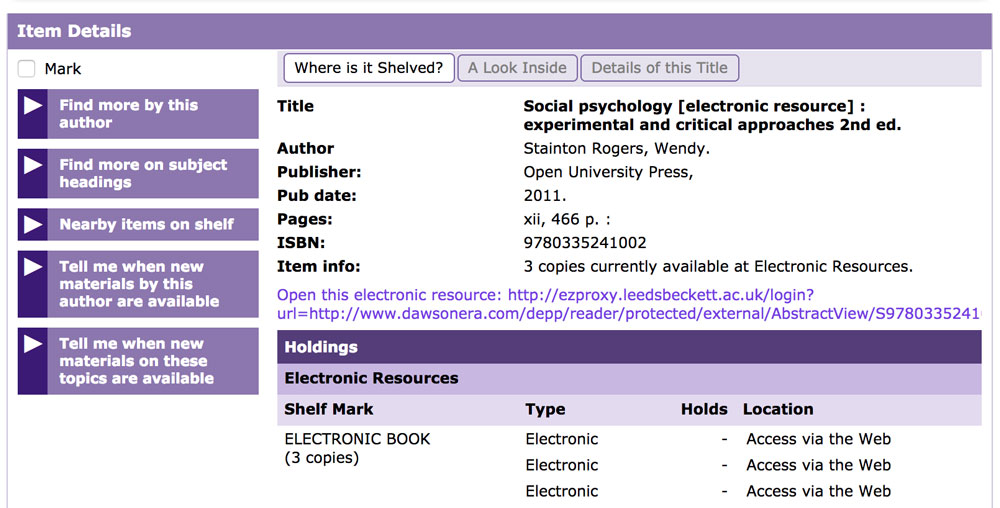
Task: Click the Shelf Mark column header
Action: point(329,409)
